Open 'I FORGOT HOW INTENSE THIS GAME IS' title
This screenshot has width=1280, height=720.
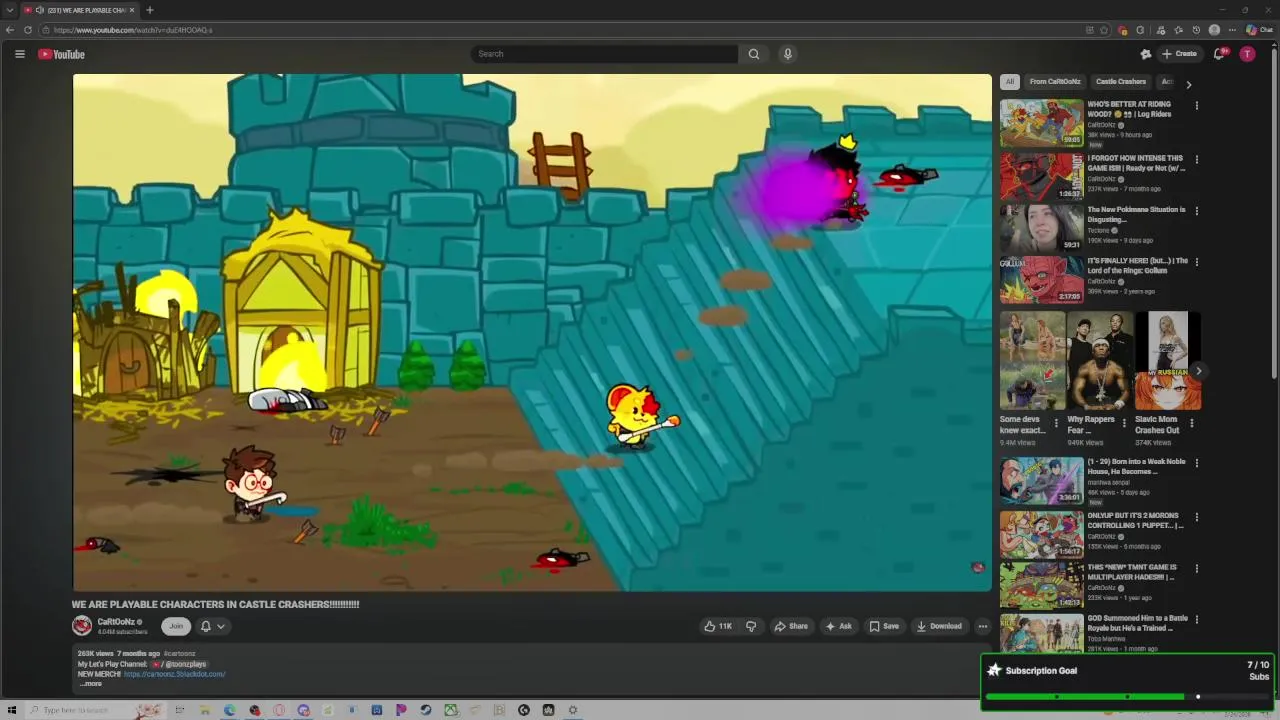pyautogui.click(x=1136, y=163)
